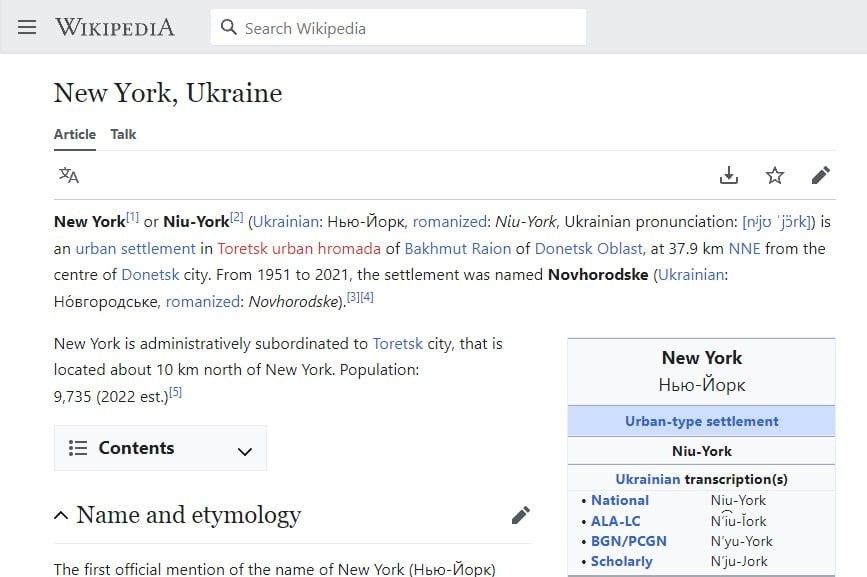This screenshot has width=867, height=577.
Task: Edit the article with pencil icon
Action: [821, 176]
